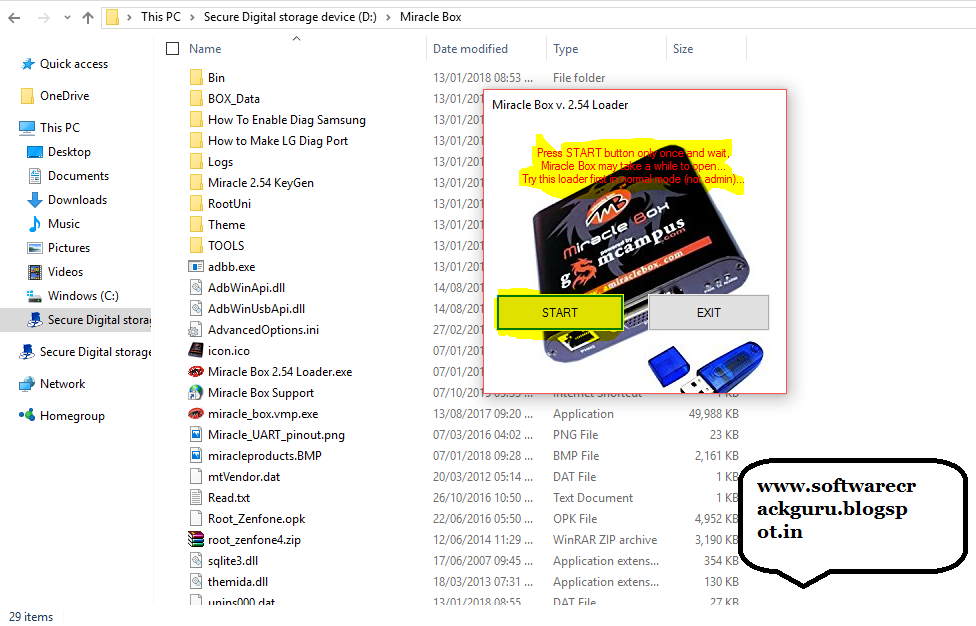Screen dimensions: 976x626
Task: Select Root_Zenfone.opk file icon
Action: coord(196,518)
